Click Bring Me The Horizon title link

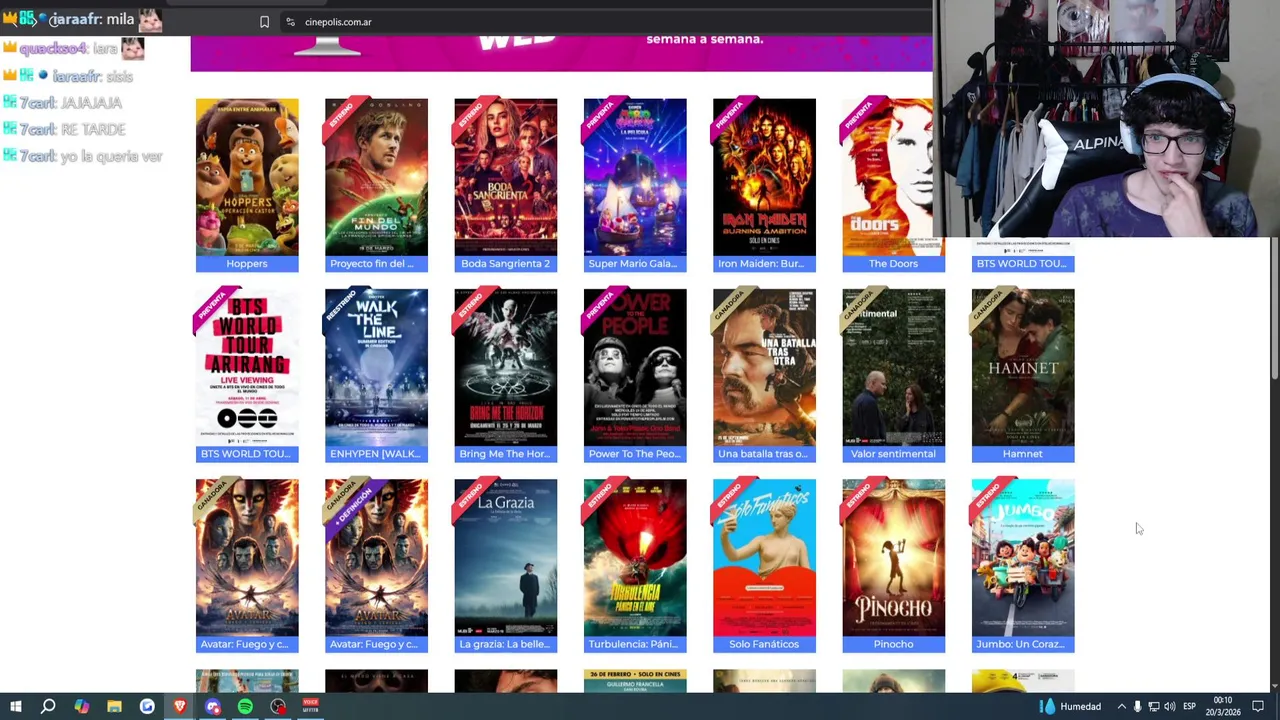505,454
